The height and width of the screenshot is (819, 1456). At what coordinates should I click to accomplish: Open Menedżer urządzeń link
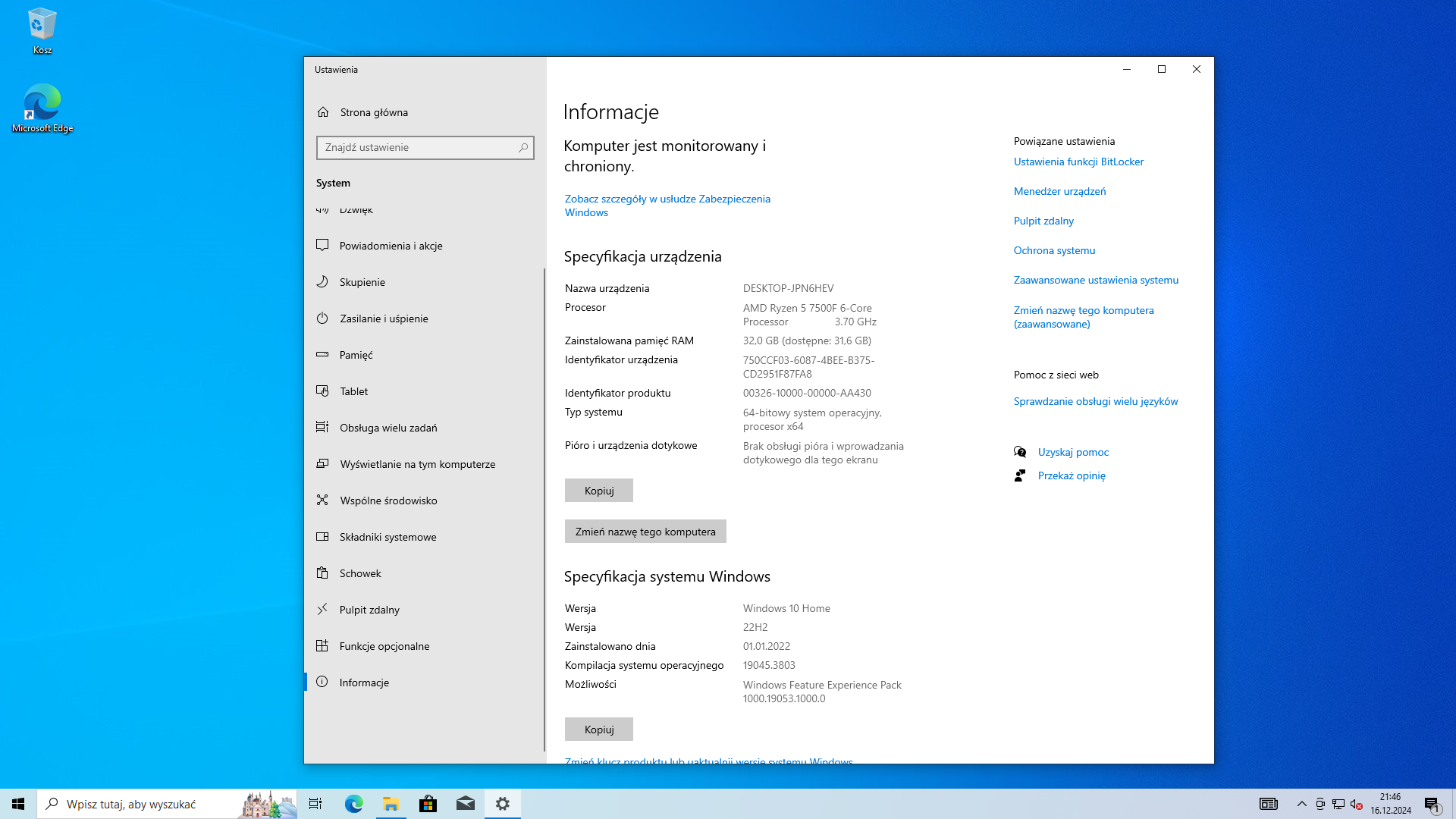(1059, 191)
